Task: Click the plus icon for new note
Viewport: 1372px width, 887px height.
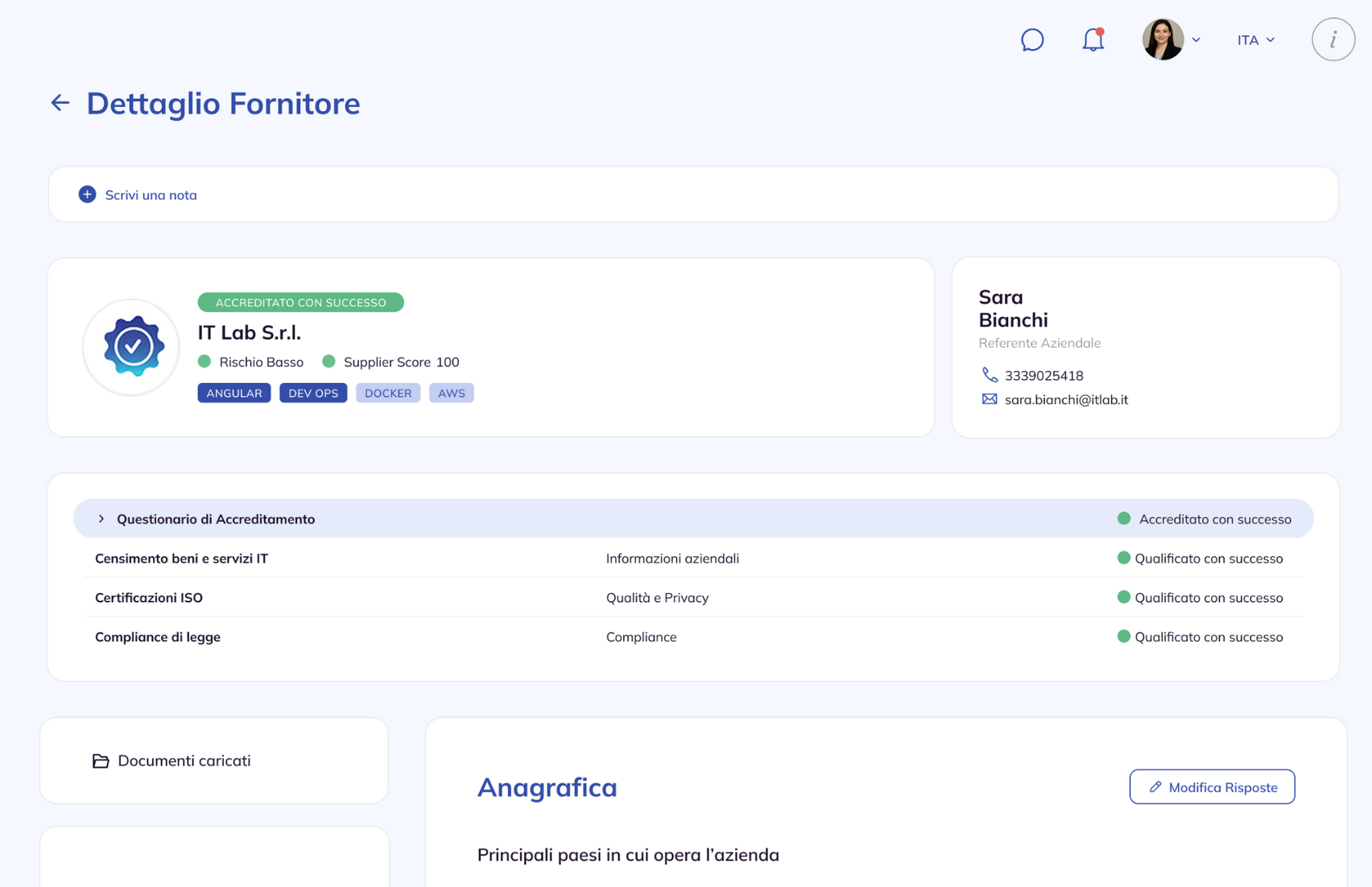Action: point(87,195)
